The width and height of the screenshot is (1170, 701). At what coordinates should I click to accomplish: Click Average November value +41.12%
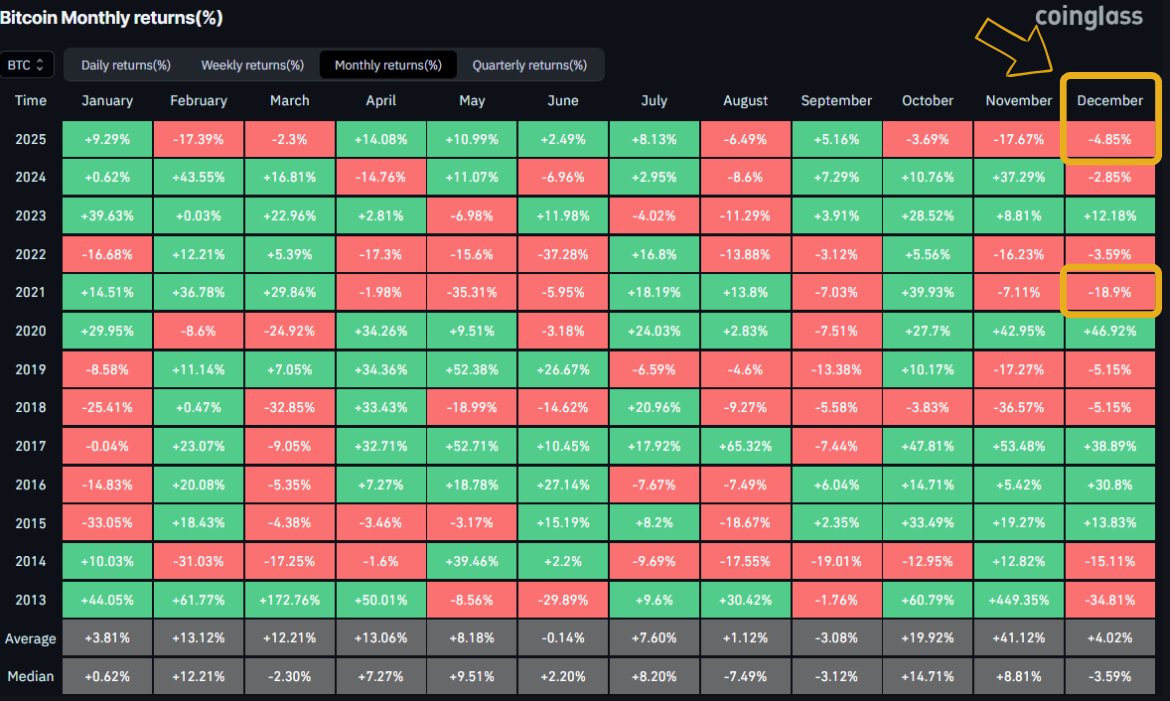tap(1019, 638)
